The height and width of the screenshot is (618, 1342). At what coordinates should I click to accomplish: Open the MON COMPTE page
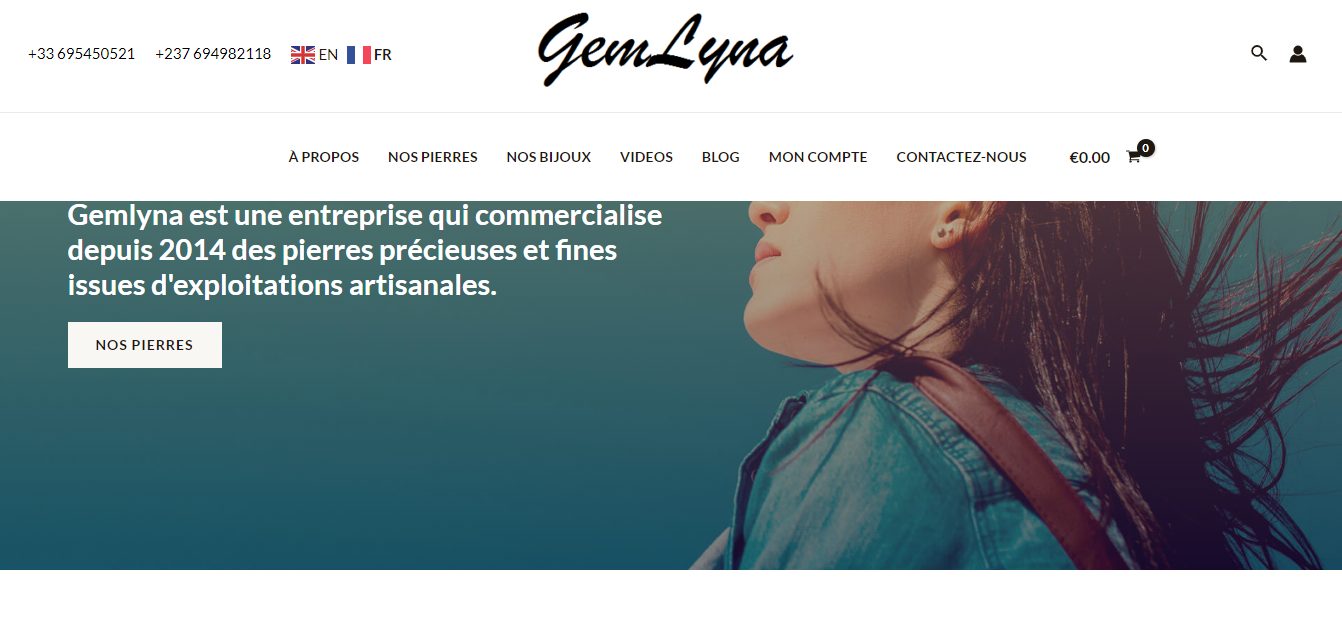click(818, 157)
